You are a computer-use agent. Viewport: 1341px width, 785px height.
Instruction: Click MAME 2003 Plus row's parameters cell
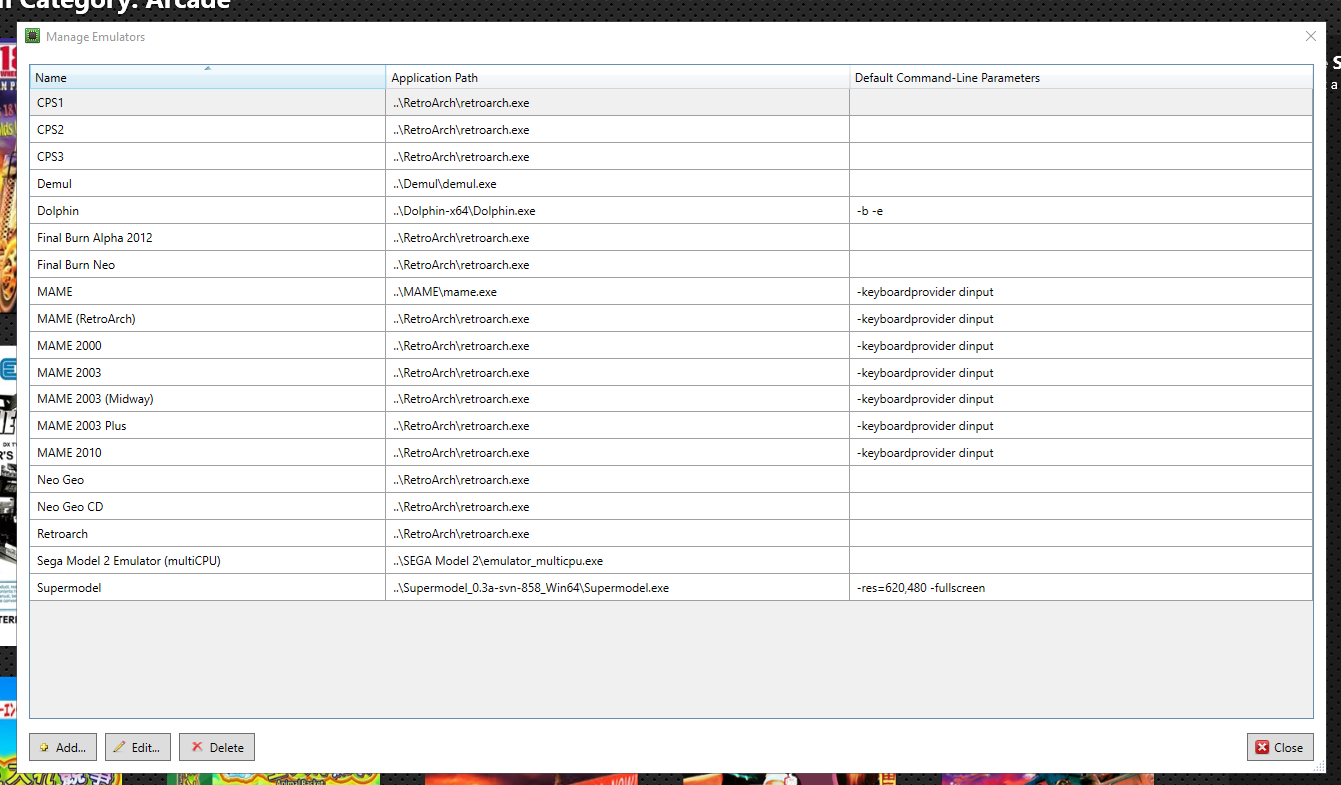click(1081, 425)
